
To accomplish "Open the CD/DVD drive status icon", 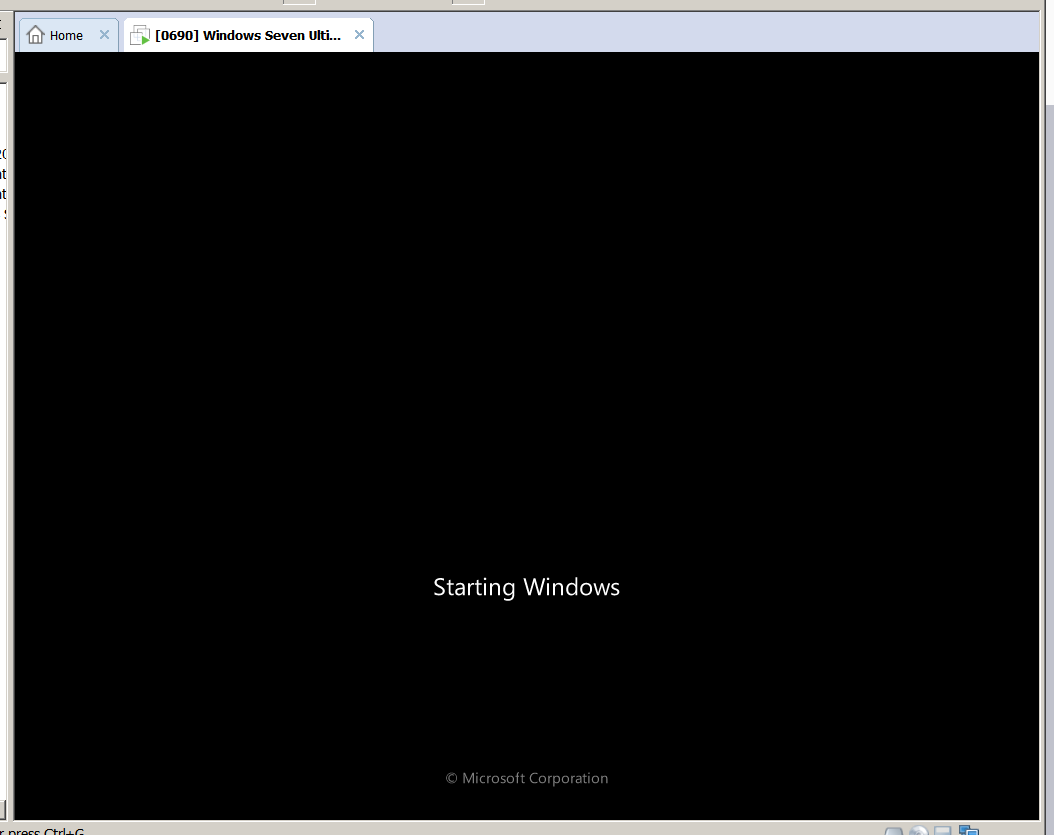I will pyautogui.click(x=918, y=831).
